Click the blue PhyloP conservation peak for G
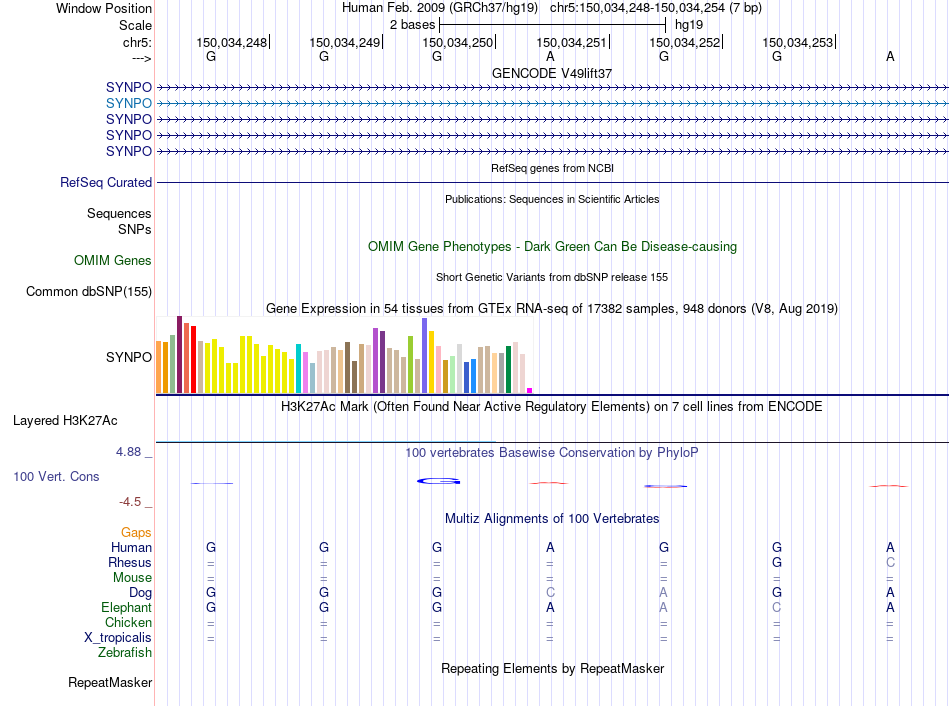Screen dimensions: 950x706 (439, 481)
